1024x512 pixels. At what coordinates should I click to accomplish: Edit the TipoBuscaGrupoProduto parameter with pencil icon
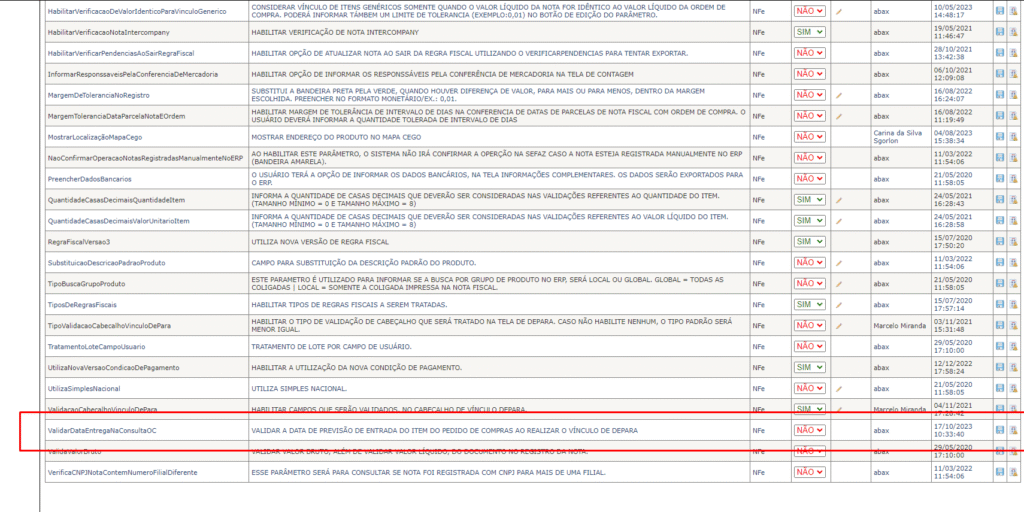840,283
